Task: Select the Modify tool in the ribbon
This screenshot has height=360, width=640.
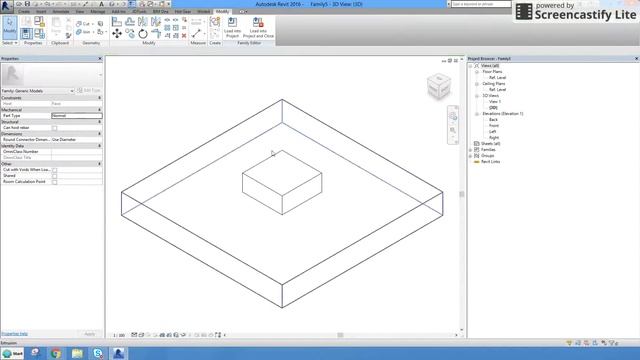Action: tap(9, 27)
